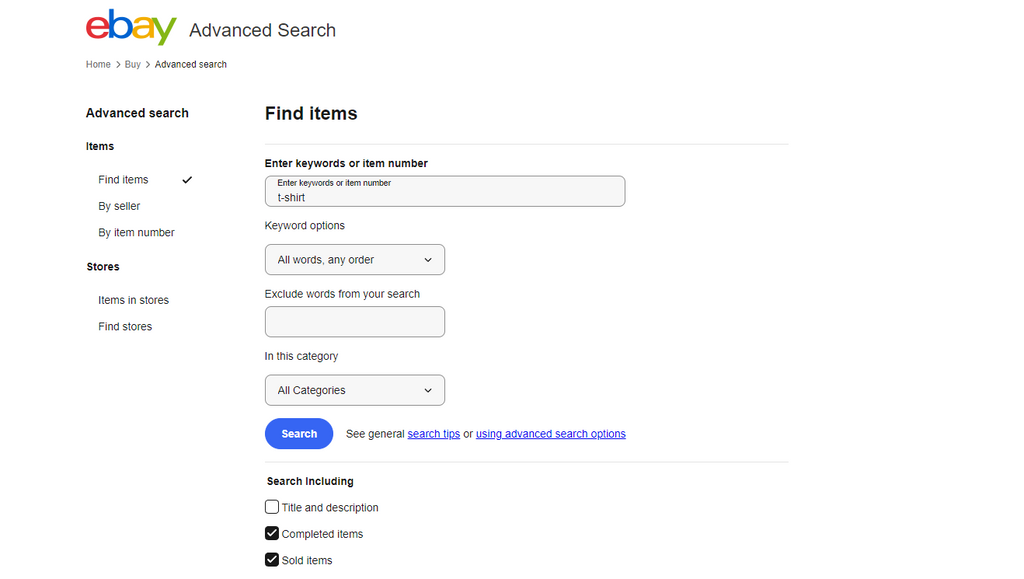Click the blue Search button
Viewport: 1024px width, 579px height.
299,433
